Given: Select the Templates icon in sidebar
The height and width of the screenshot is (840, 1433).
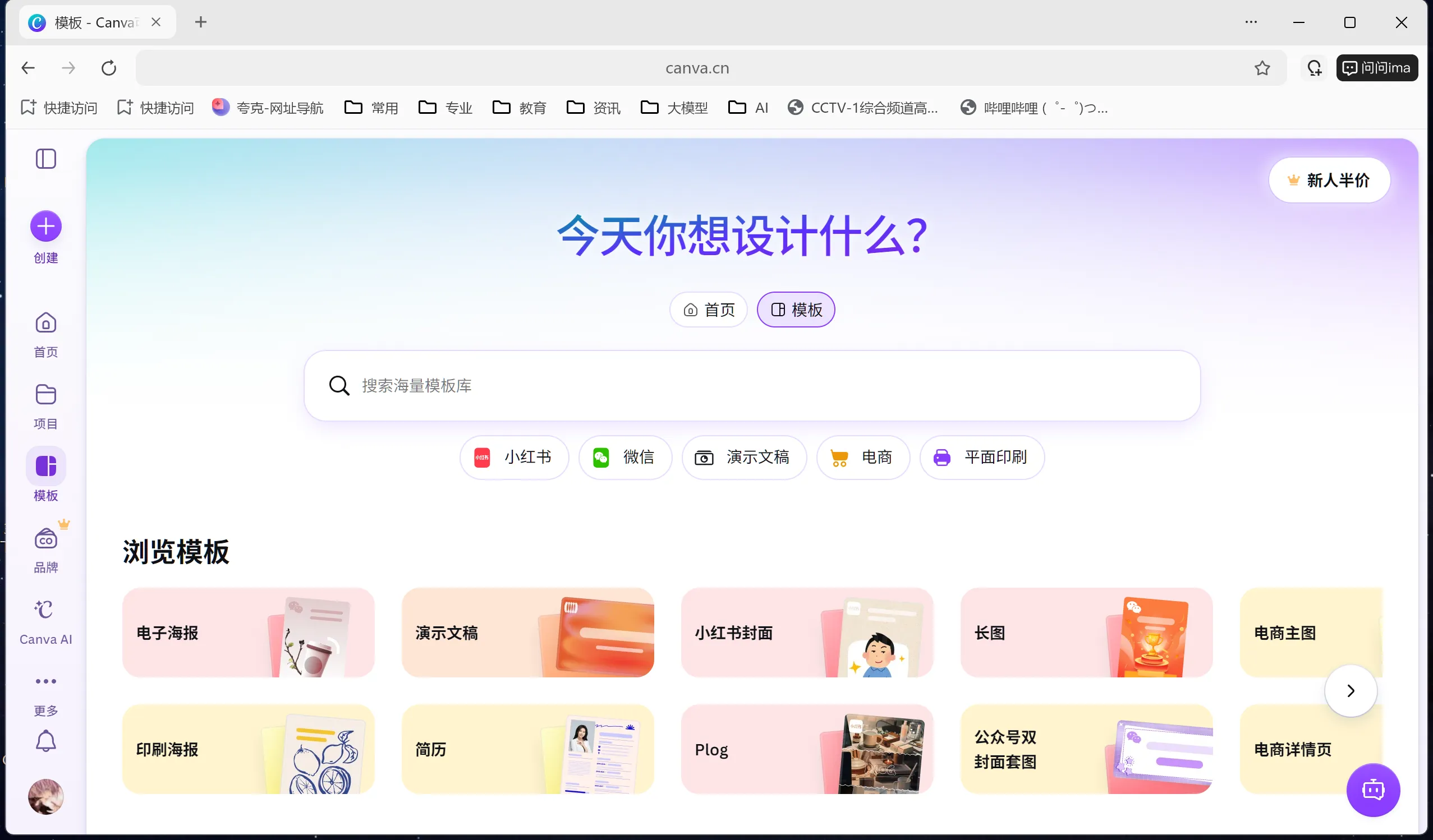Looking at the screenshot, I should [x=45, y=466].
